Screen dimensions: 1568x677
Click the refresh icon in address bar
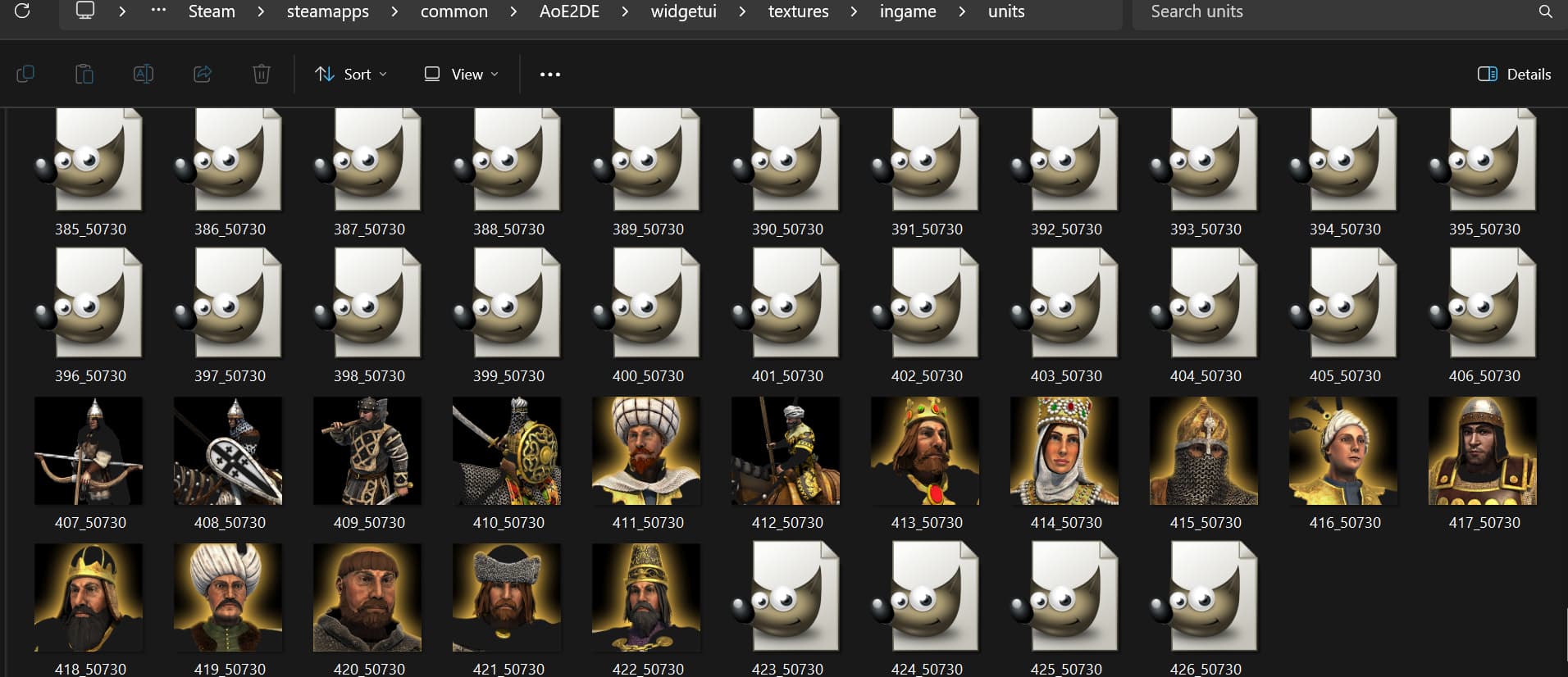(x=22, y=11)
